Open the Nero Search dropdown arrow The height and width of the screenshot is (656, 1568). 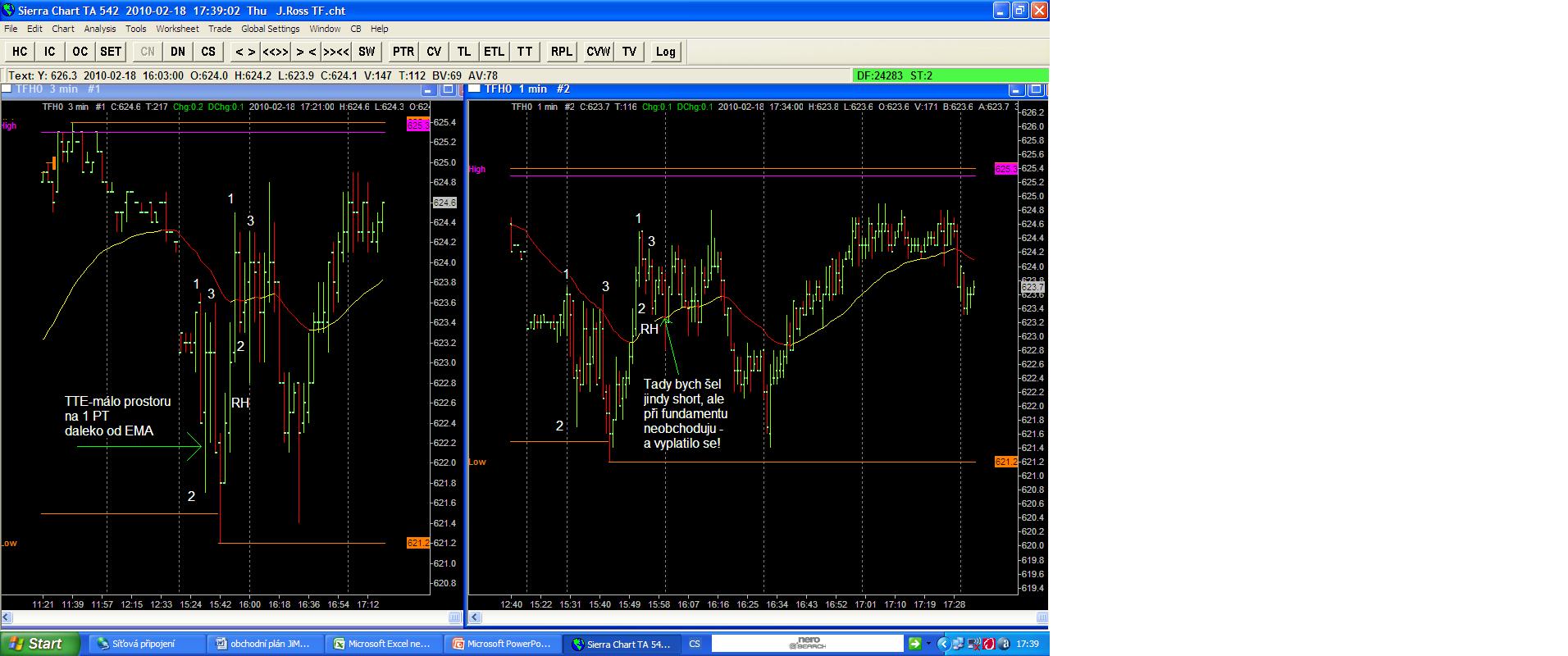(x=928, y=644)
